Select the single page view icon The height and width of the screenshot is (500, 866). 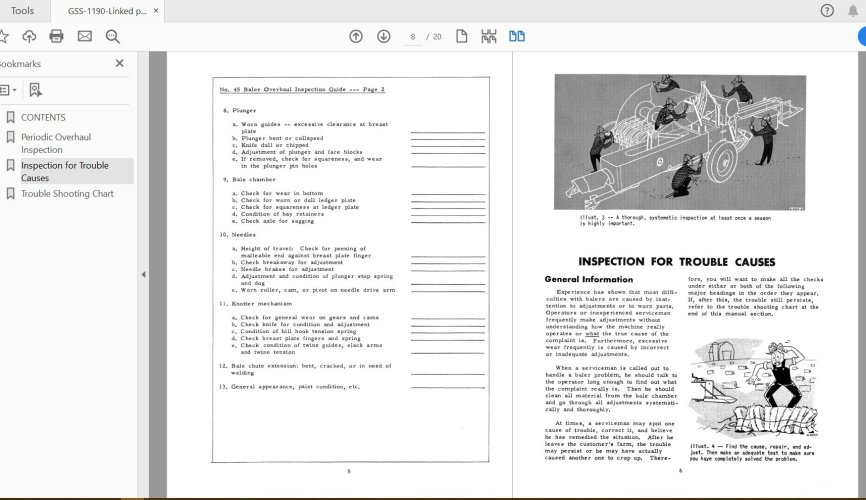[462, 36]
